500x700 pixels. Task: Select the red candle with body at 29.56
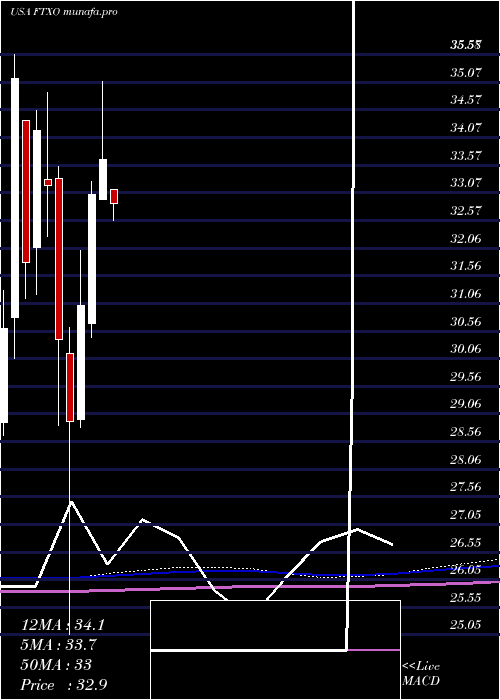click(x=70, y=388)
